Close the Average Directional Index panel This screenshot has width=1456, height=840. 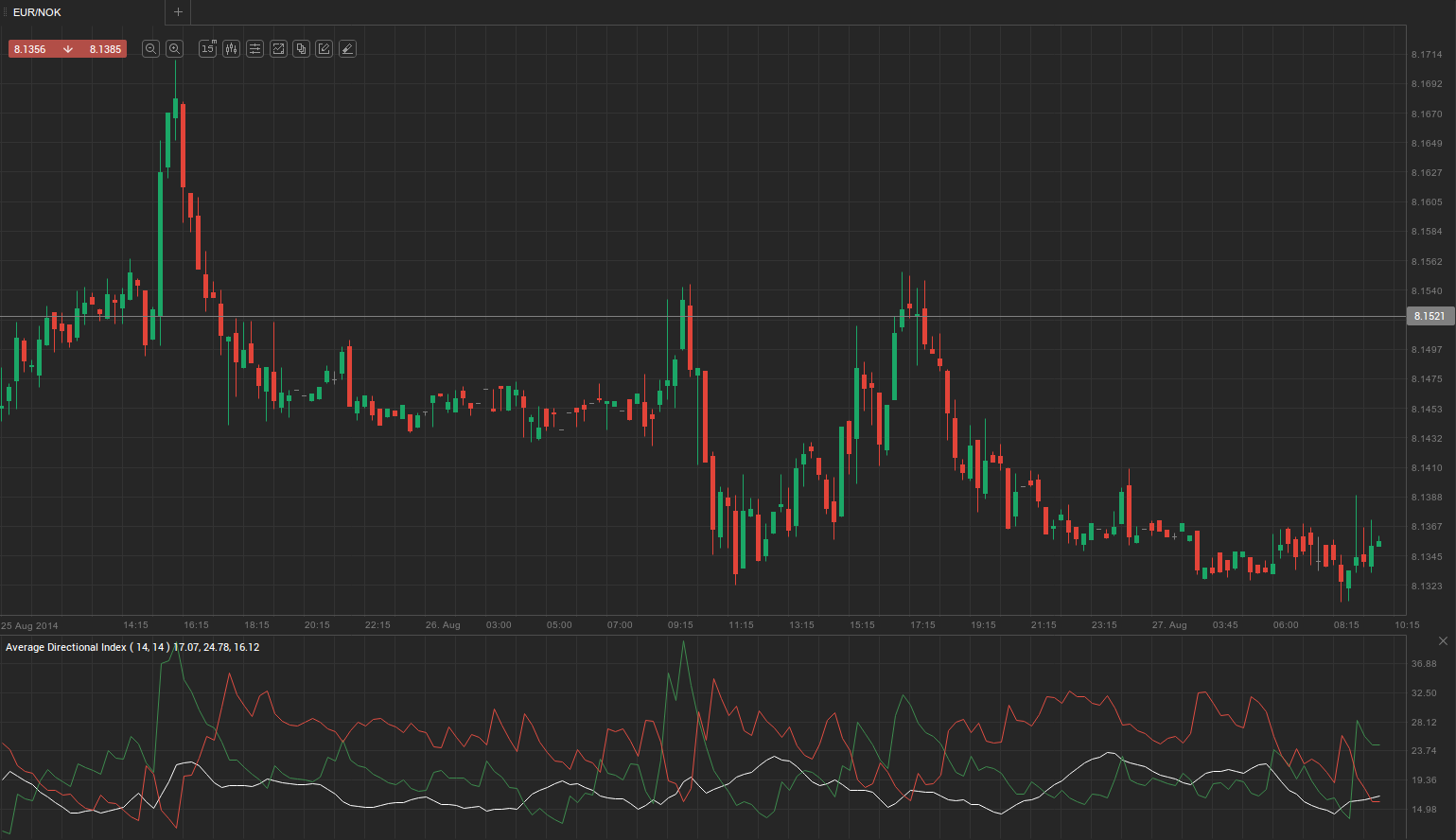1443,641
